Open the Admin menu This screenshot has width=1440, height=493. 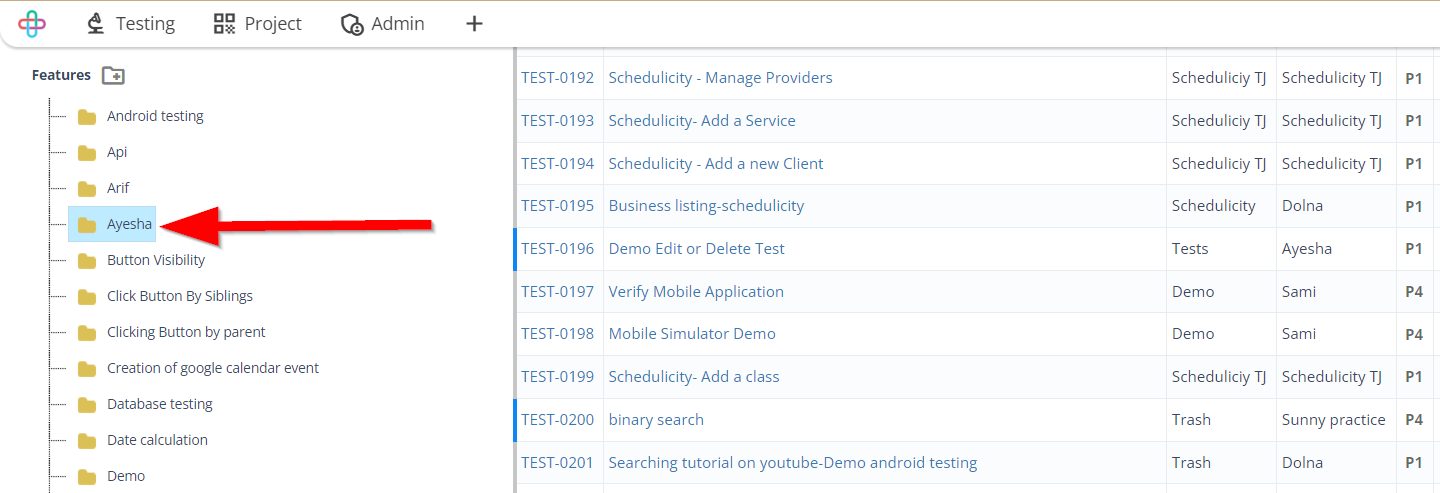point(383,24)
